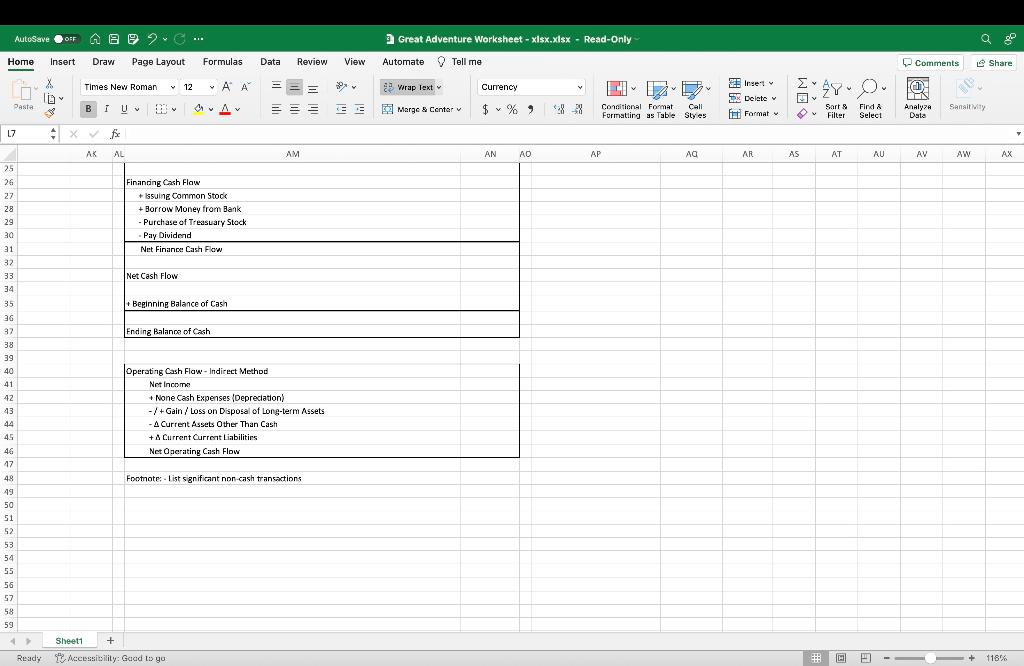Click the Find & Select magnifier
Image resolution: width=1024 pixels, height=666 pixels.
click(871, 99)
